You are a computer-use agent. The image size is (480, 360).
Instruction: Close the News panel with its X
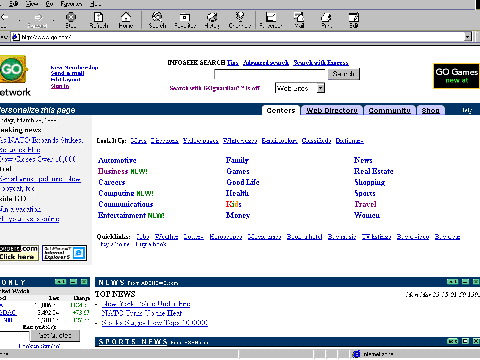476,282
